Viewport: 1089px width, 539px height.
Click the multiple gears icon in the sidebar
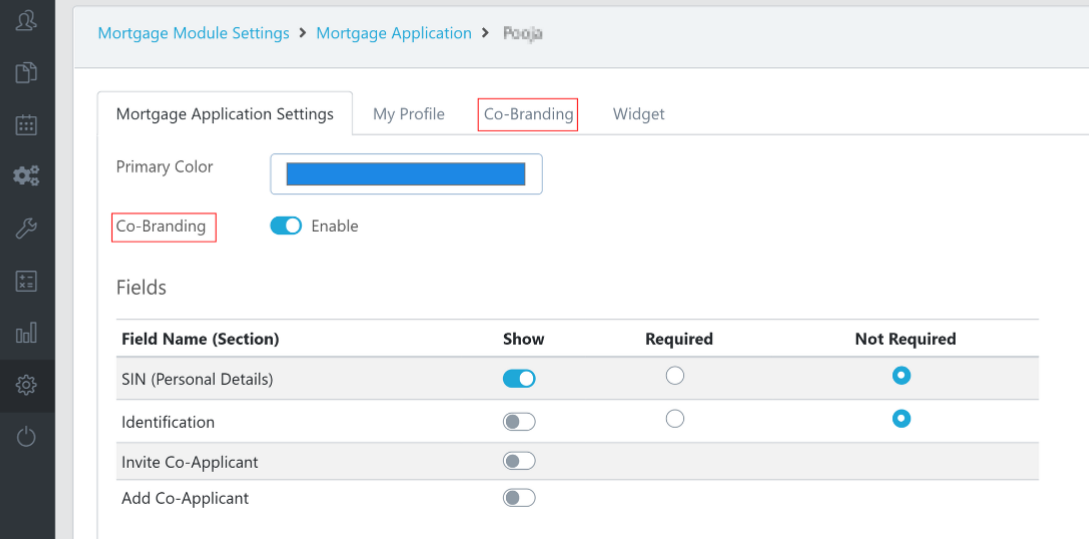pyautogui.click(x=27, y=176)
